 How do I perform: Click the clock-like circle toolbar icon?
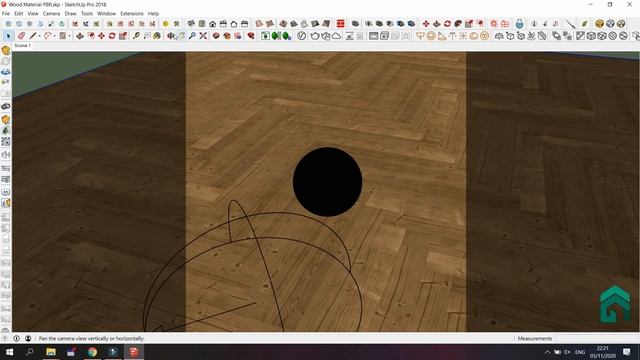pos(301,36)
